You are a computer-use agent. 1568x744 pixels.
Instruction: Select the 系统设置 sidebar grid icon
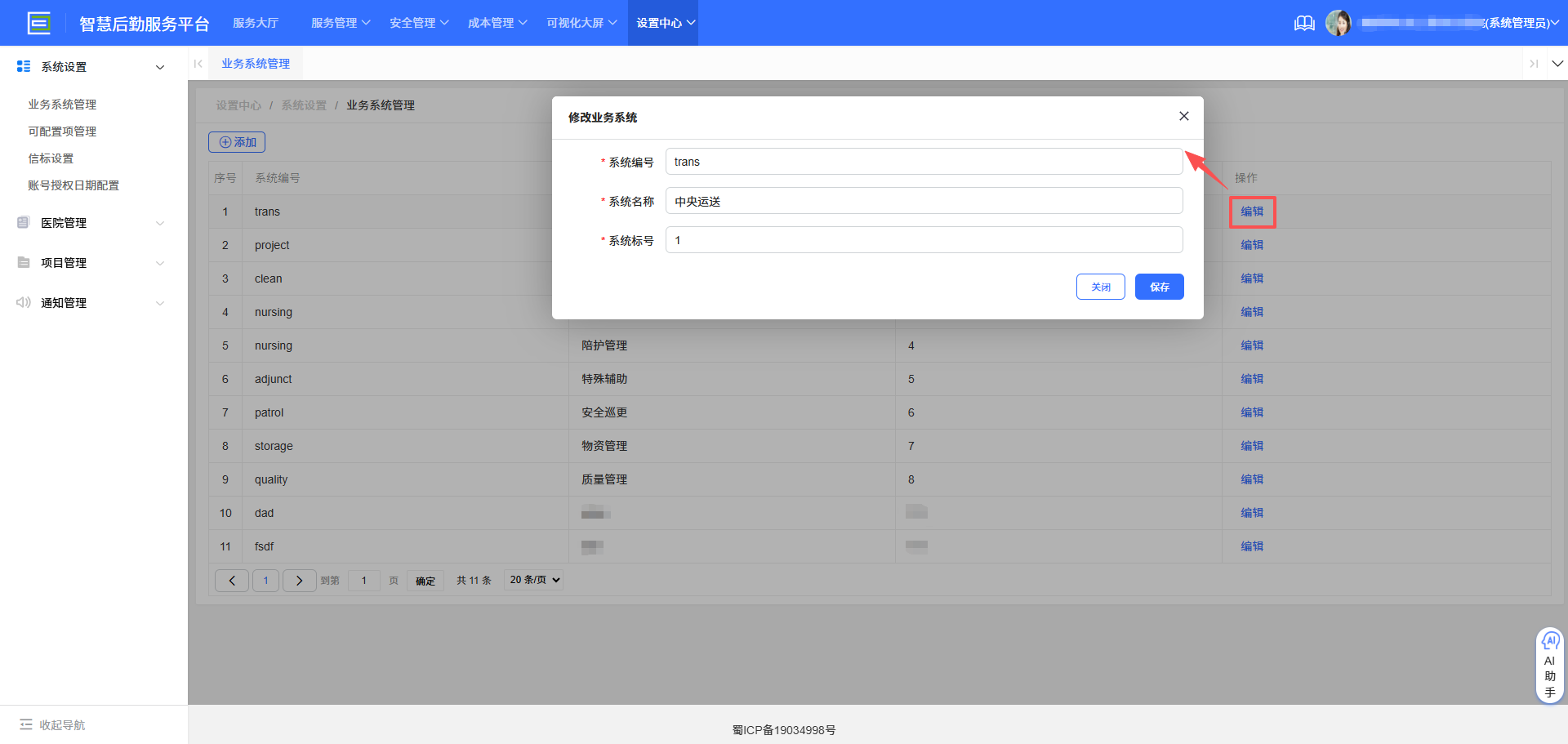23,66
